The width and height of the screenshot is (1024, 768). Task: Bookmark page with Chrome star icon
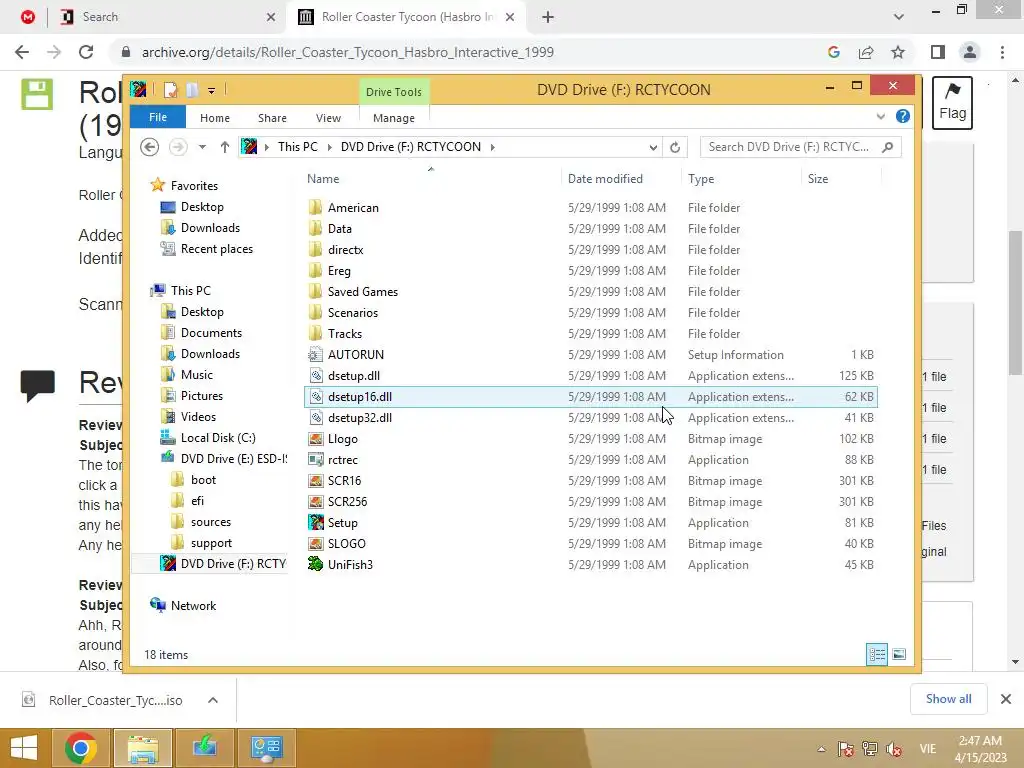[898, 52]
